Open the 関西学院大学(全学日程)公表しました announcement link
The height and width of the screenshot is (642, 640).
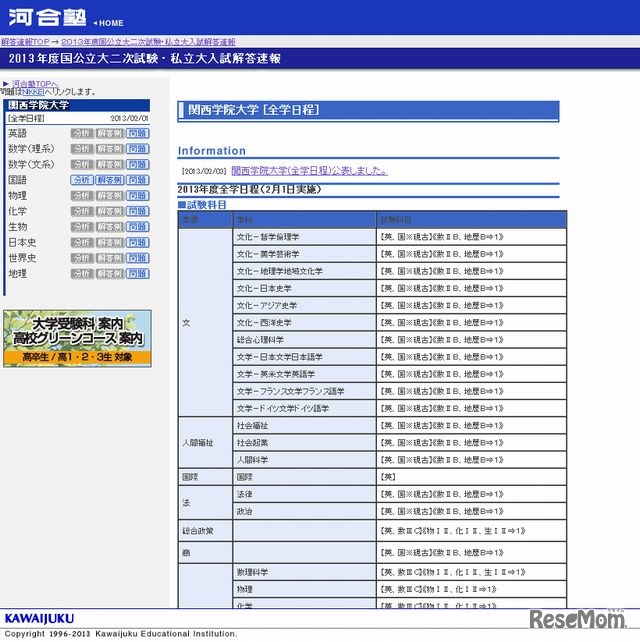pos(309,171)
